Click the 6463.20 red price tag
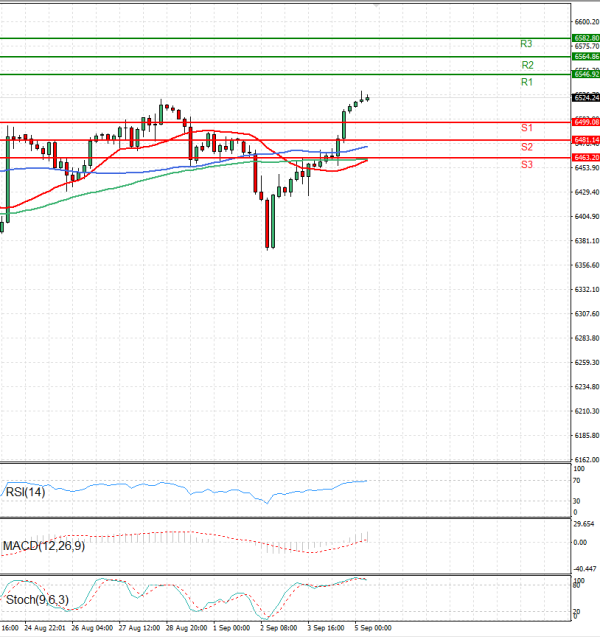Viewport: 600px width, 637px height. tap(585, 158)
